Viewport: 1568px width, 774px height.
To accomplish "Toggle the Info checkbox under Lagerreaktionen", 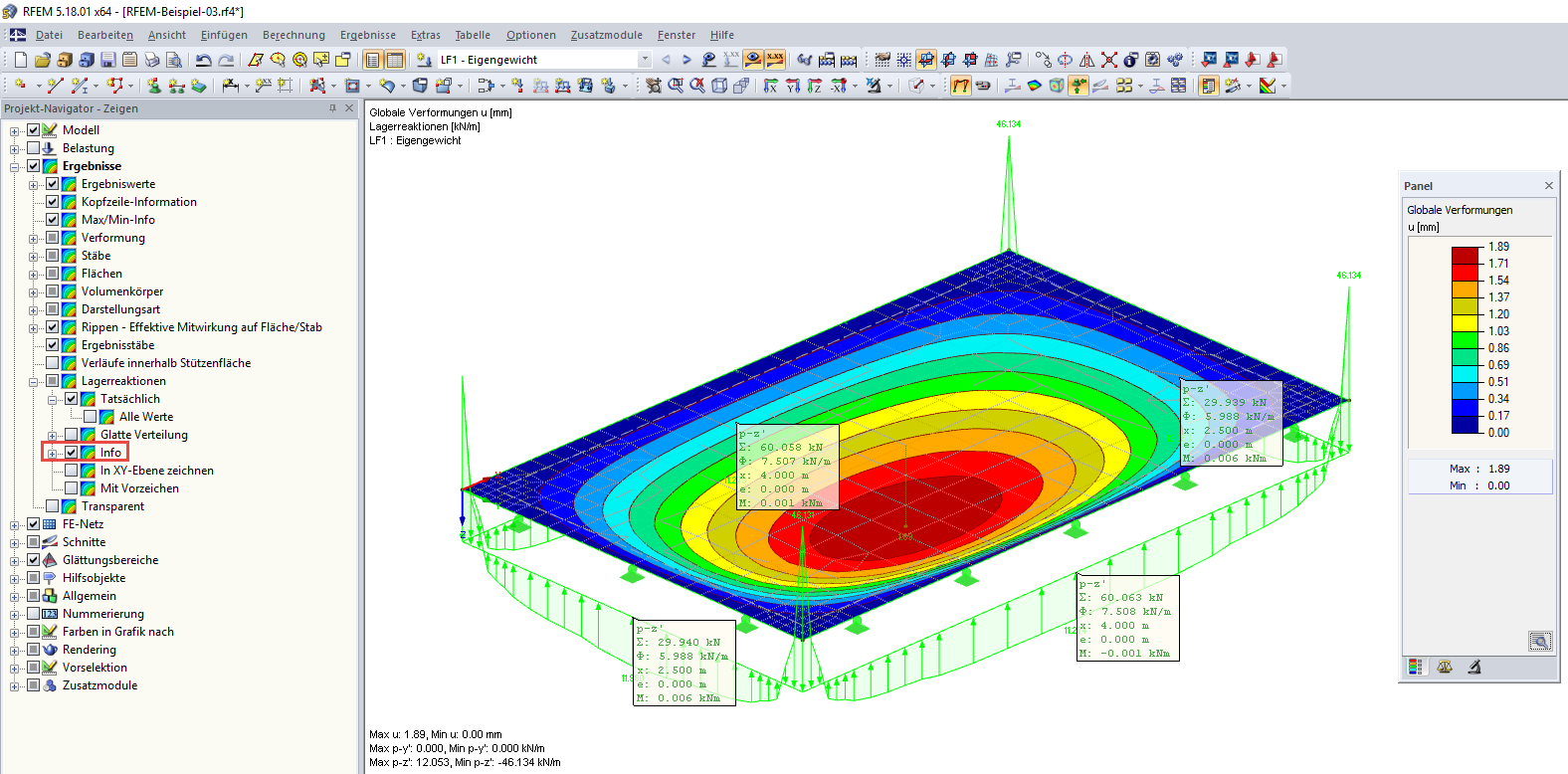I will tap(71, 453).
